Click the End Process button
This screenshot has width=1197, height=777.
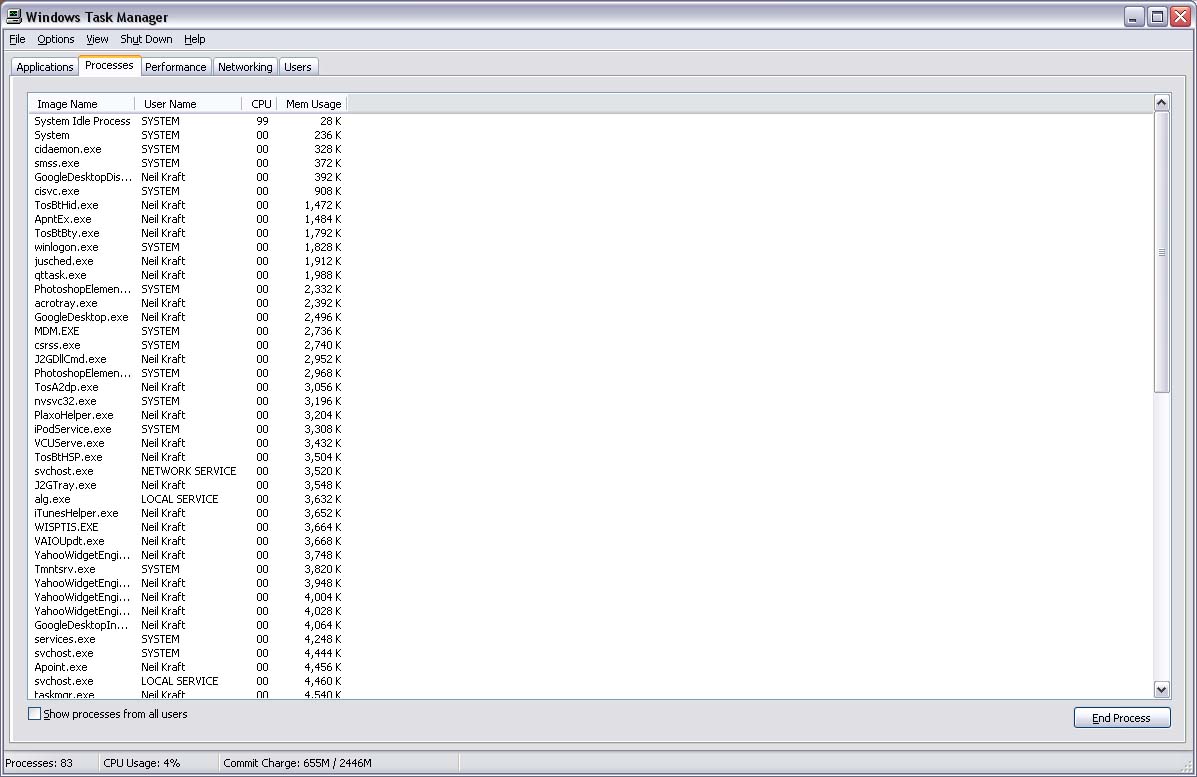[1121, 717]
